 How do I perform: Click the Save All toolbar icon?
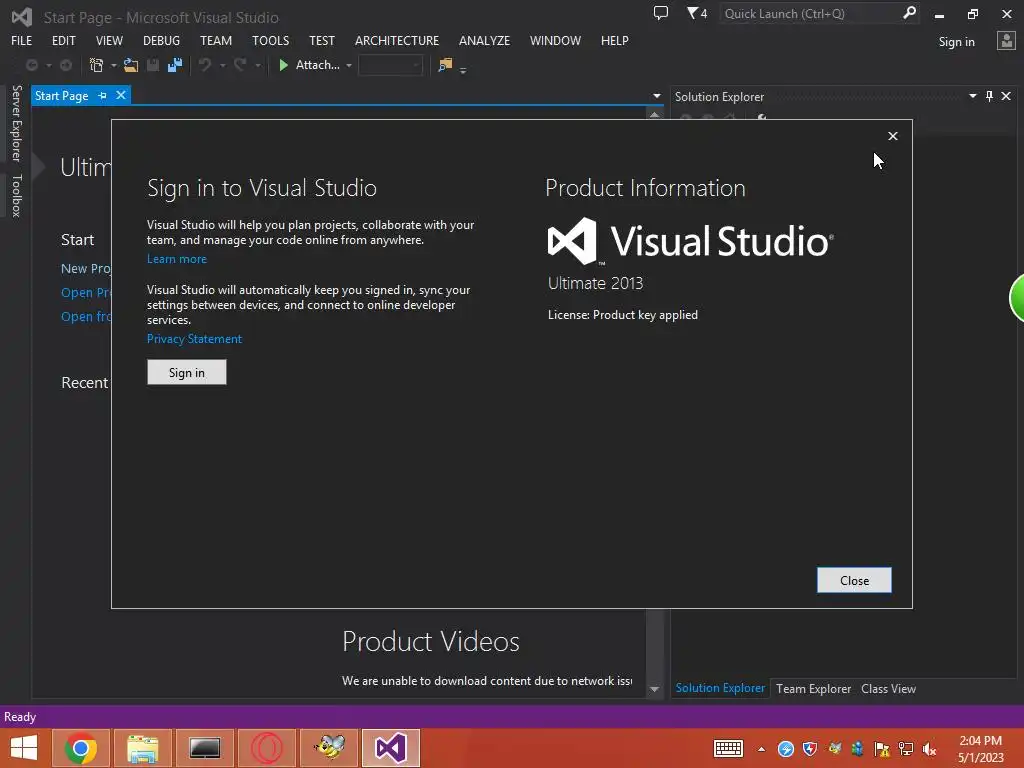[175, 65]
